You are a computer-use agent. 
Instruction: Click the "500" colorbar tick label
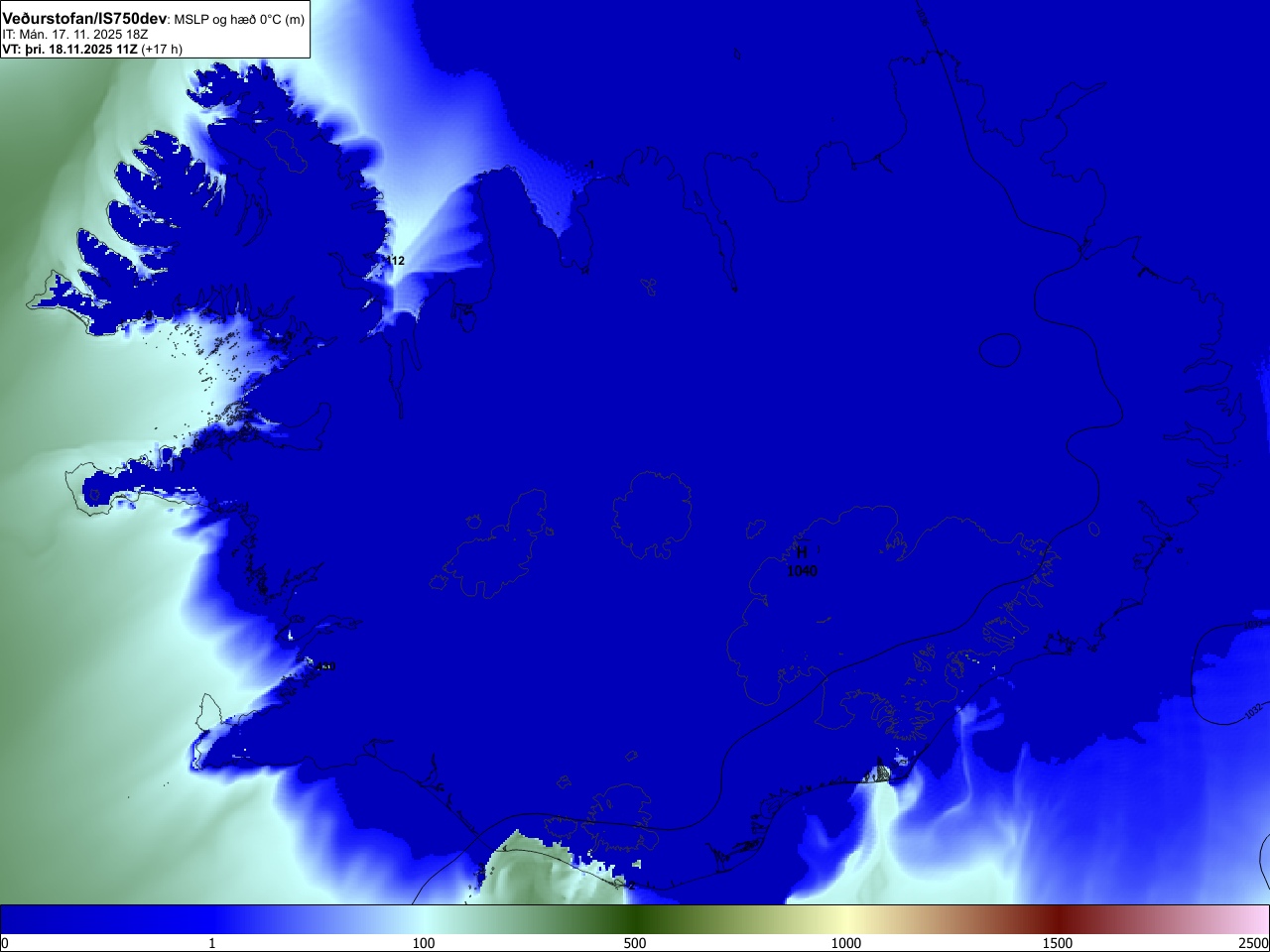tap(635, 943)
